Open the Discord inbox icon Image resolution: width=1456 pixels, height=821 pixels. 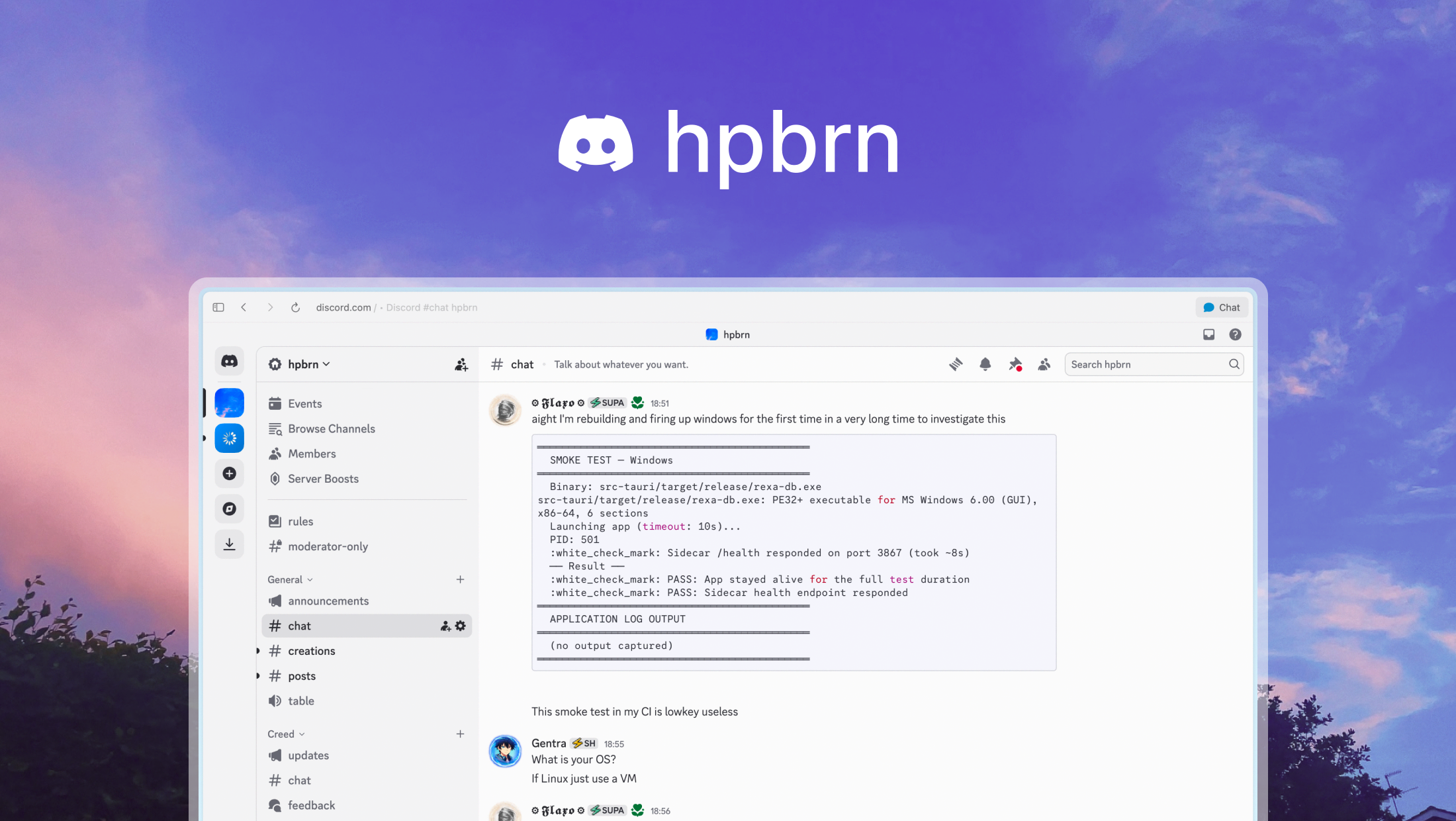1208,334
